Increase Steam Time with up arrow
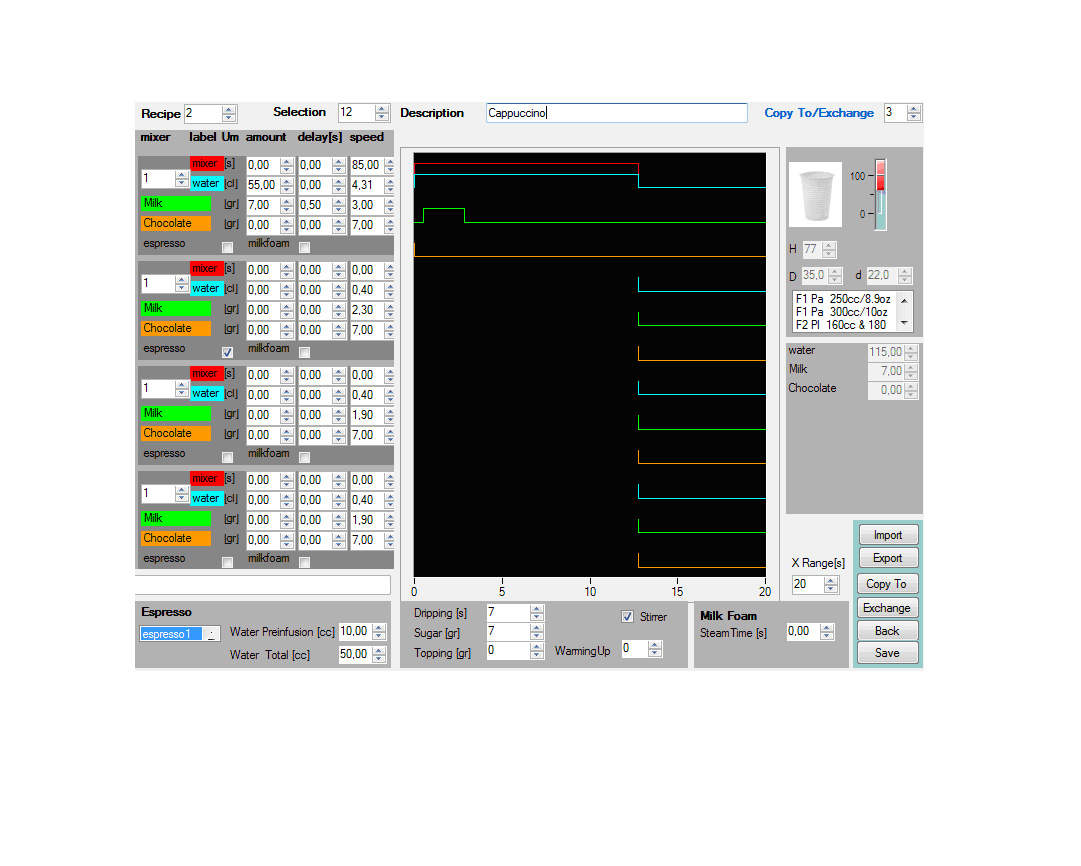Screen dimensions: 1081x866 [x=827, y=627]
